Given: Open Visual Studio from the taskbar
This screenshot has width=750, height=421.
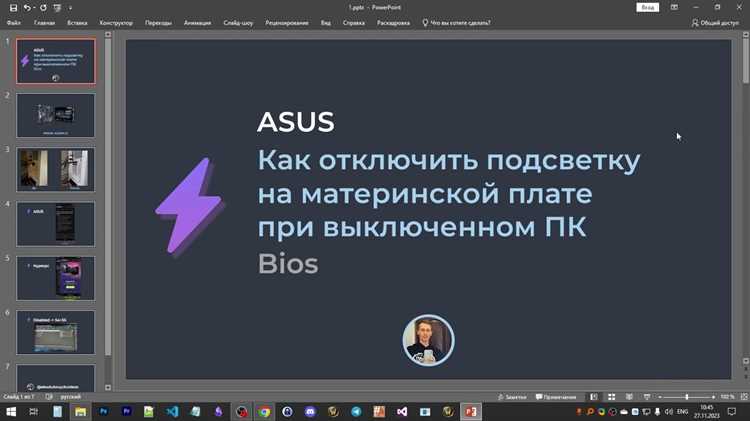Looking at the screenshot, I should [x=402, y=411].
